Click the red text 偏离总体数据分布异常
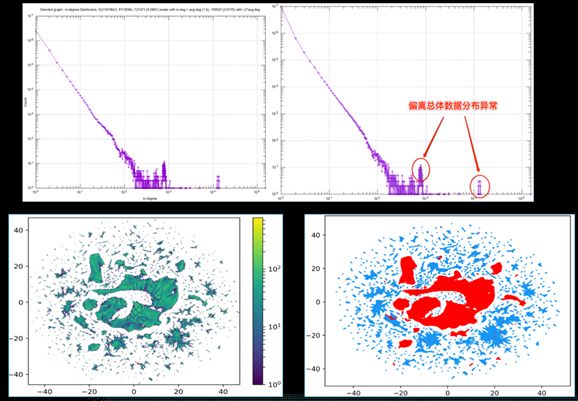Image resolution: width=578 pixels, height=401 pixels. click(453, 106)
